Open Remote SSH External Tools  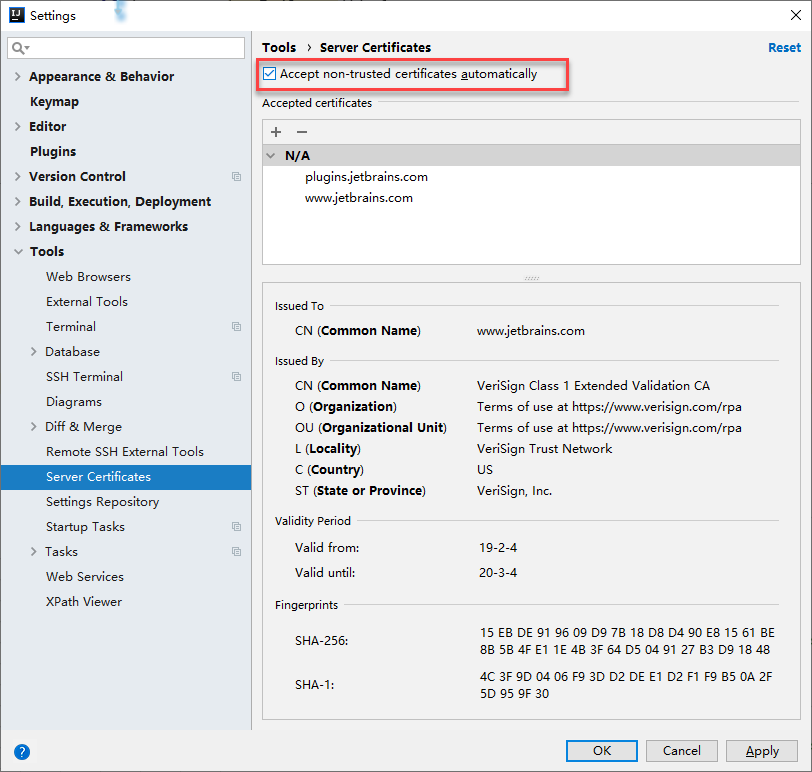(x=125, y=451)
